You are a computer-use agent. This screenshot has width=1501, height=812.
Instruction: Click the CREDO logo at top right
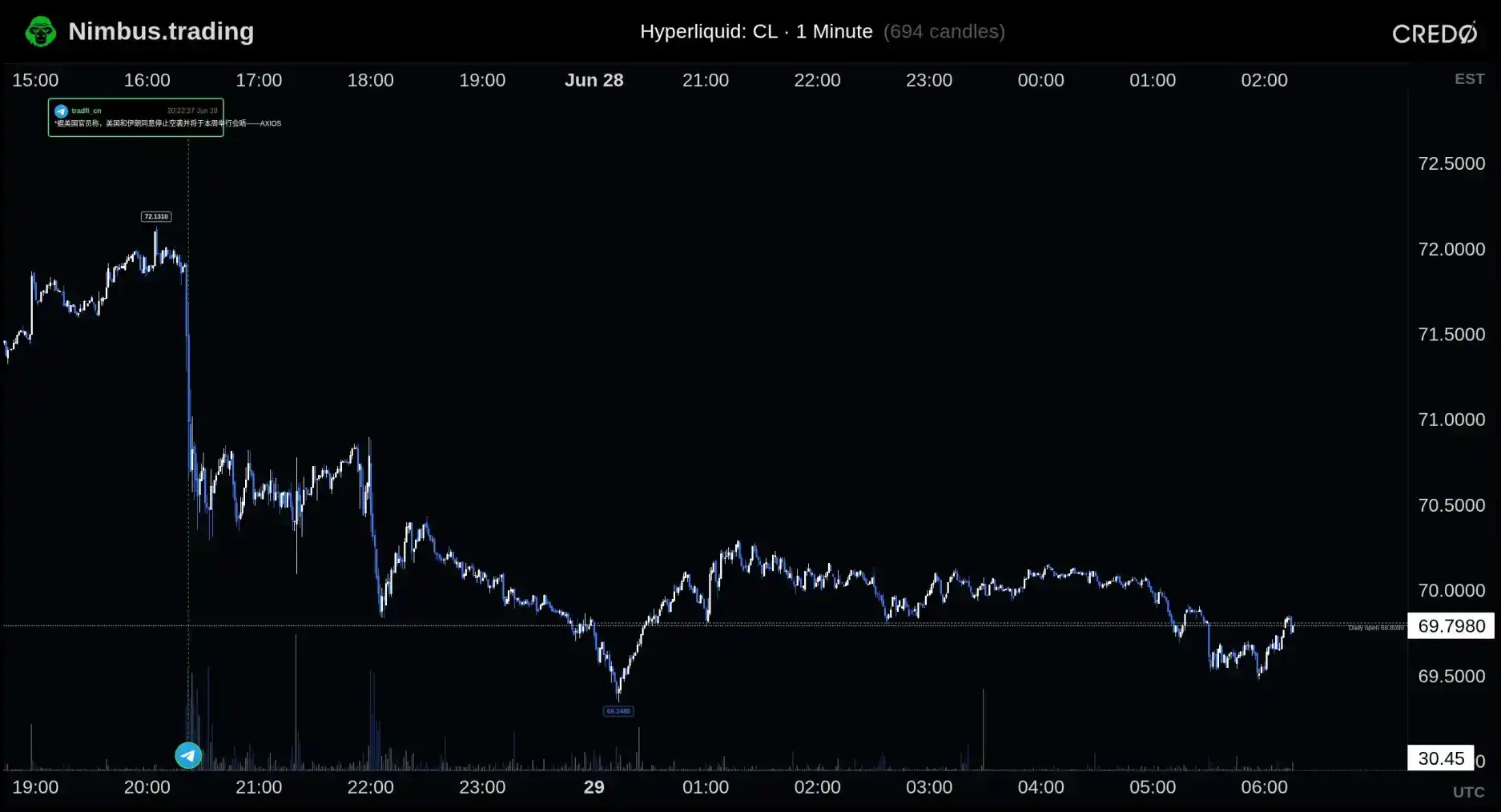1435,33
